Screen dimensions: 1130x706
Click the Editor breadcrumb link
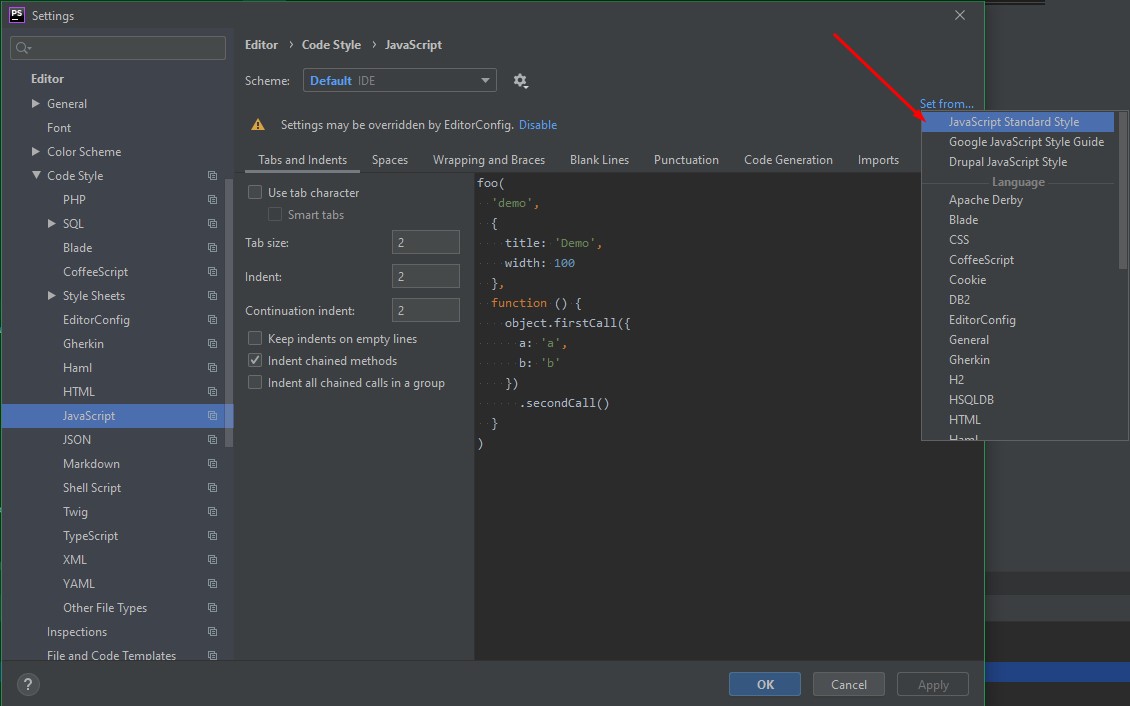pos(261,45)
